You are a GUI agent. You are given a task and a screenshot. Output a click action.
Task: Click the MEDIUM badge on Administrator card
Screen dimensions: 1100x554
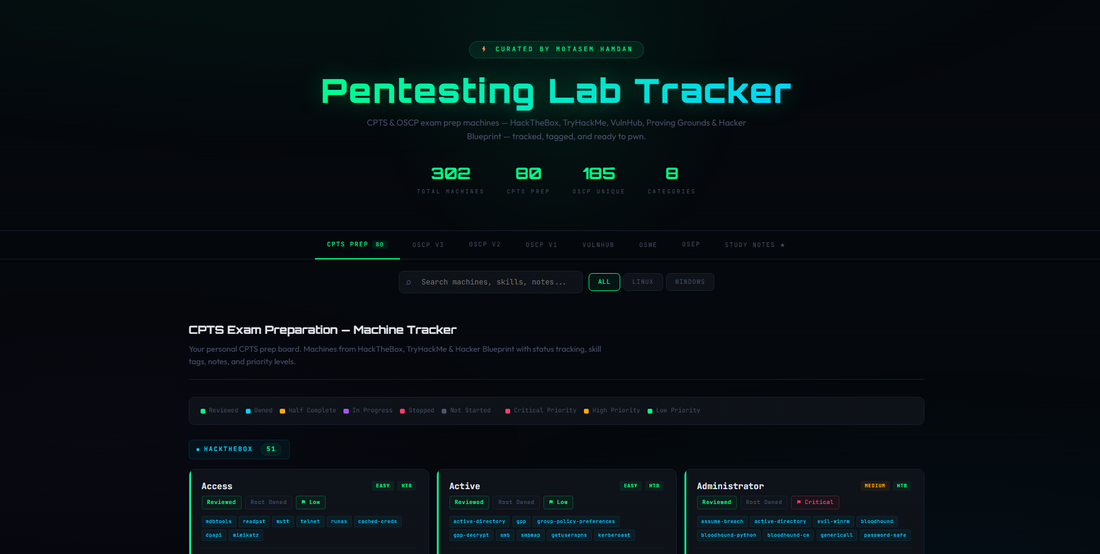click(875, 486)
